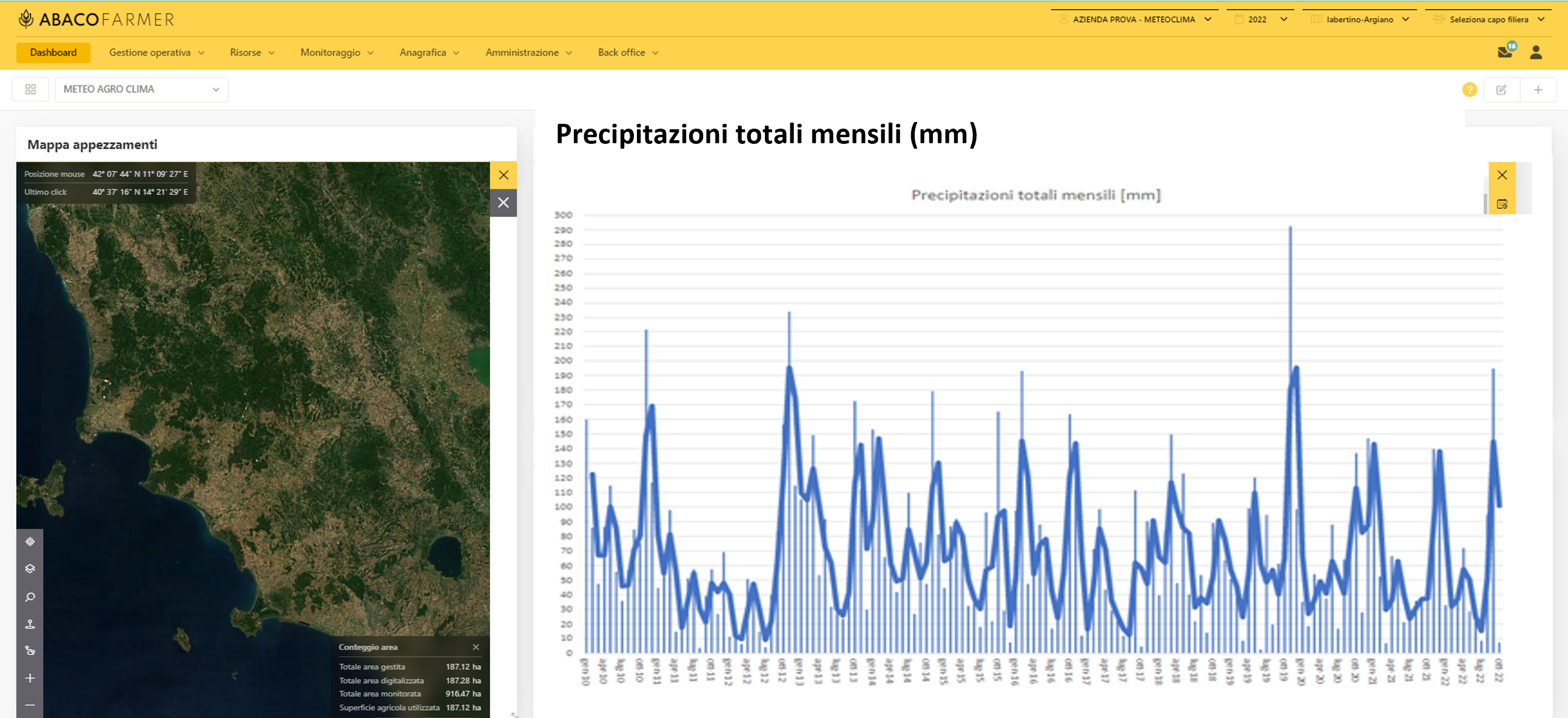Open the dashboard grid view icon
This screenshot has height=718, width=1568.
coord(30,89)
